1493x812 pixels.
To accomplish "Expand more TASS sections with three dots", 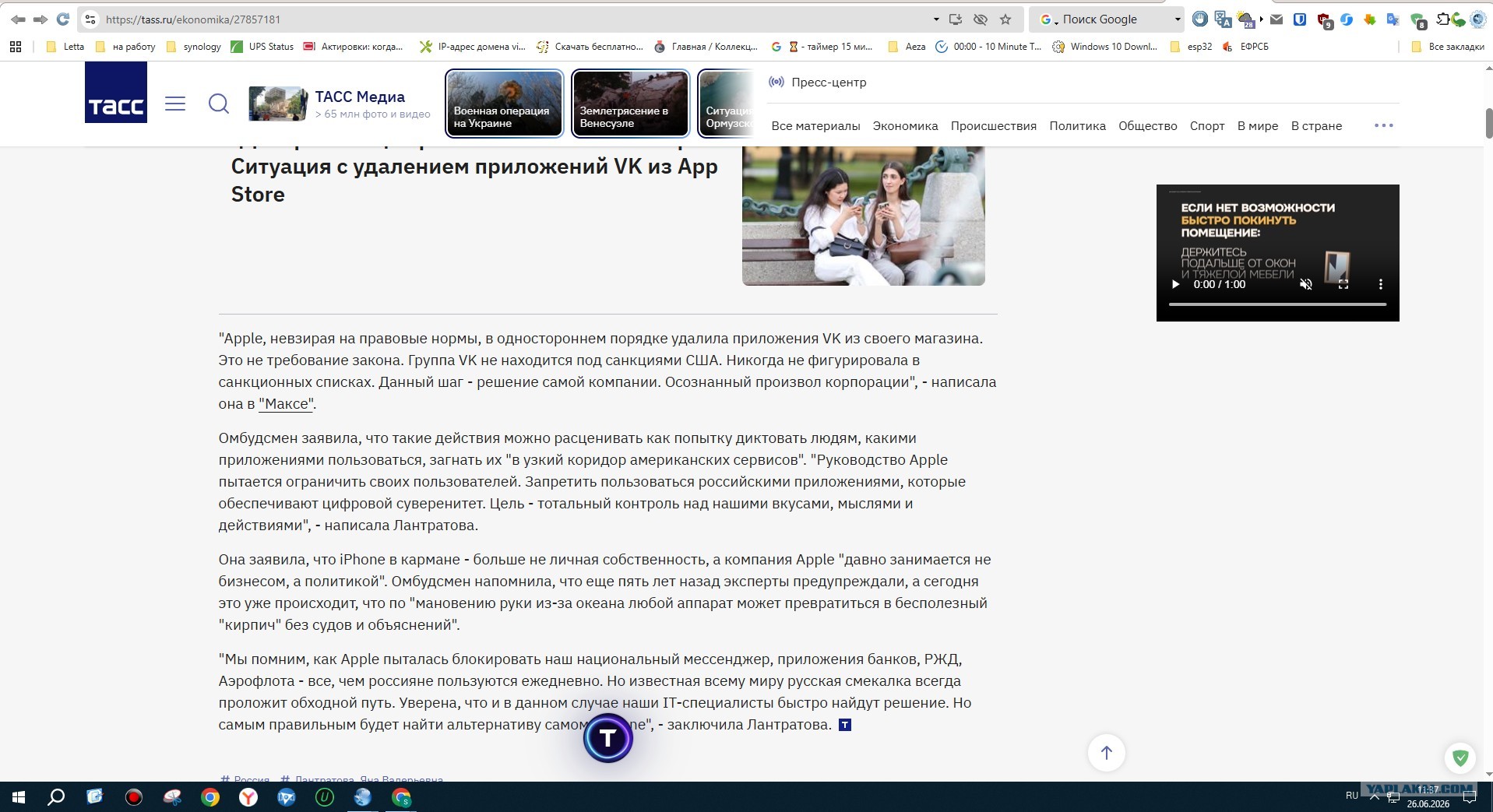I will click(1384, 125).
